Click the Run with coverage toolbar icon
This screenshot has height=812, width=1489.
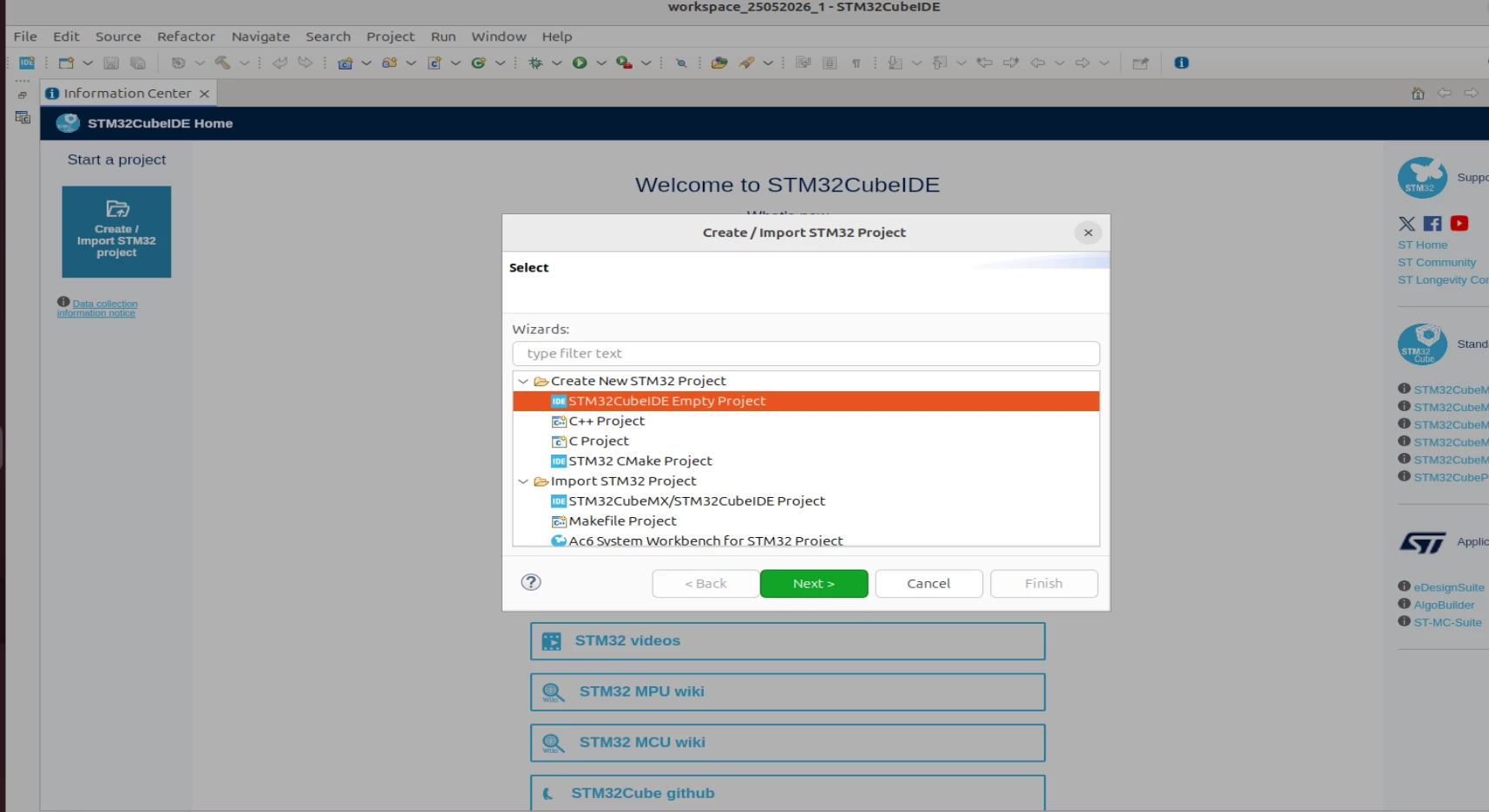pos(624,62)
